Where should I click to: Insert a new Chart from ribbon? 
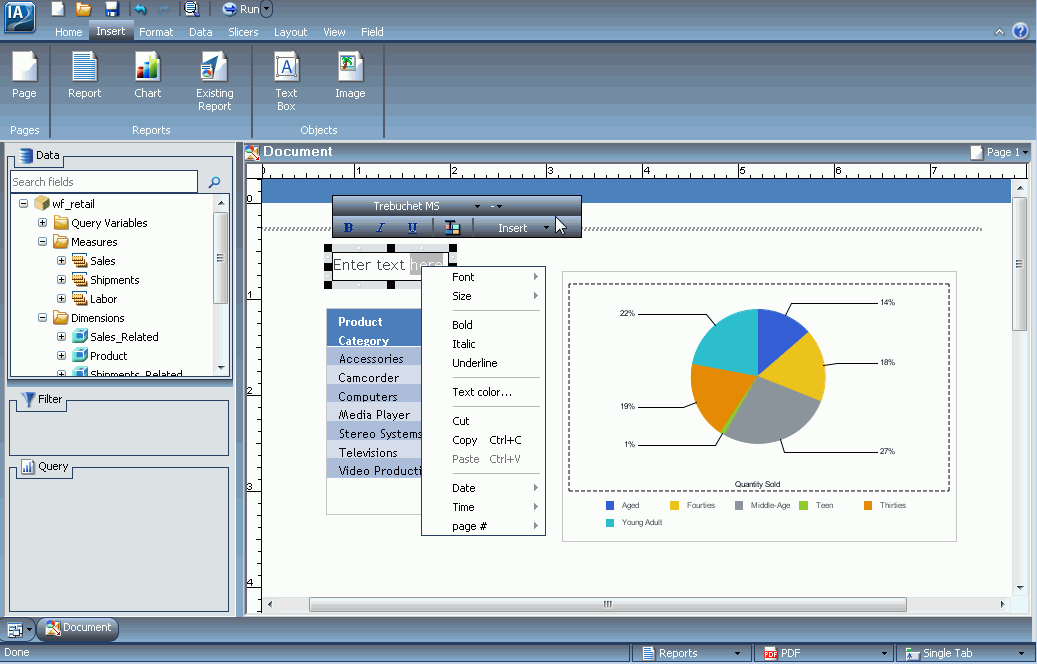147,75
